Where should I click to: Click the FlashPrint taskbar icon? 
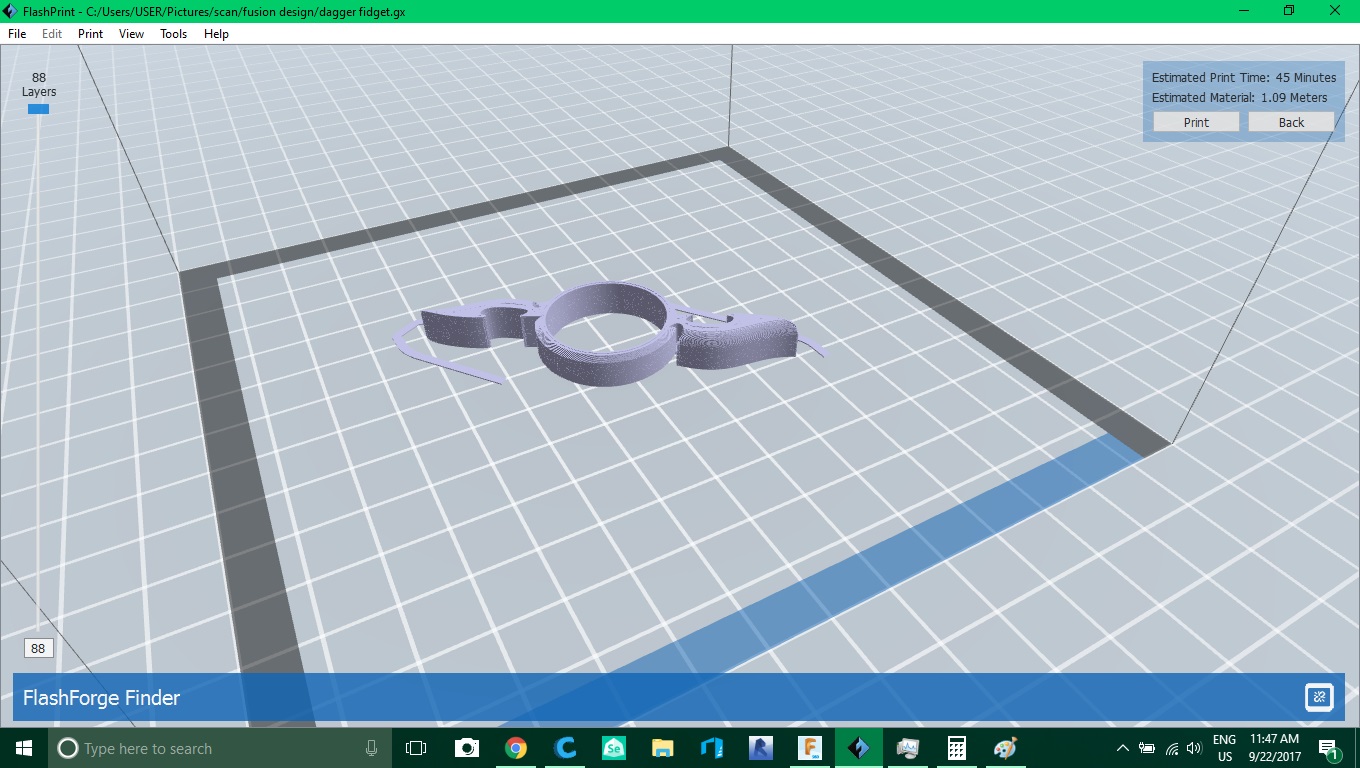(x=859, y=748)
